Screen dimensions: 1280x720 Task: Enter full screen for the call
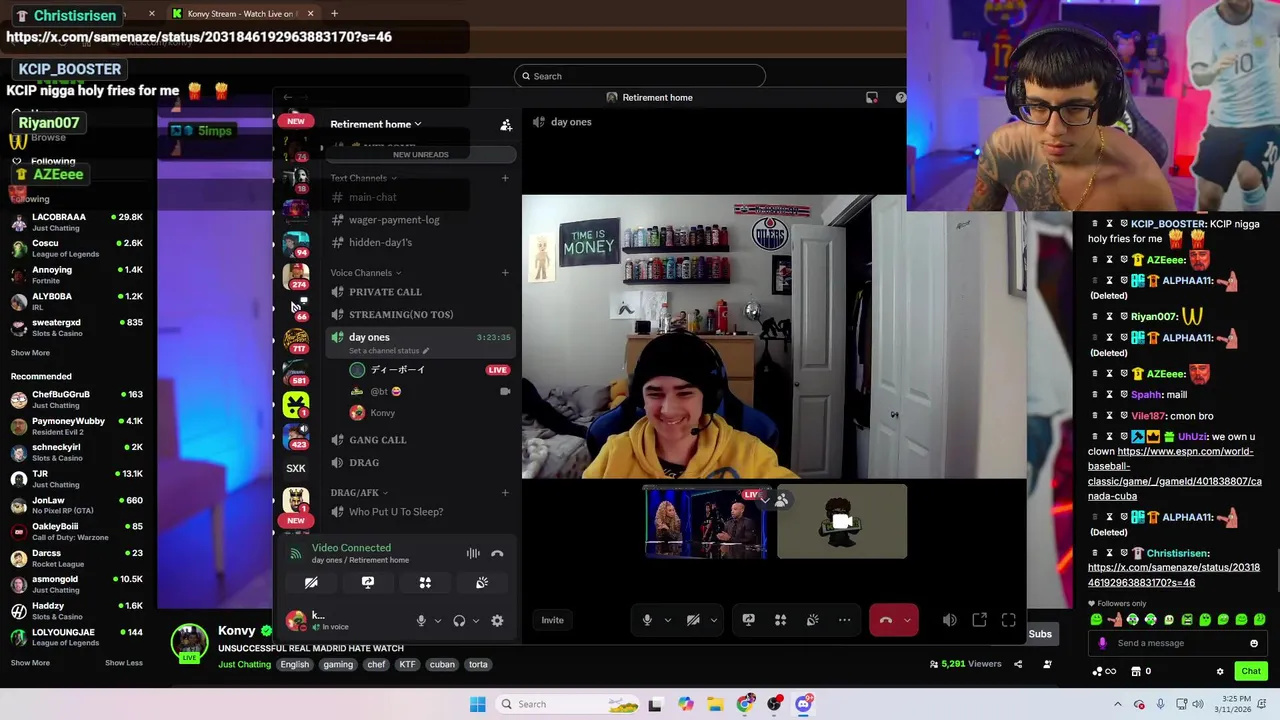pyautogui.click(x=1008, y=620)
